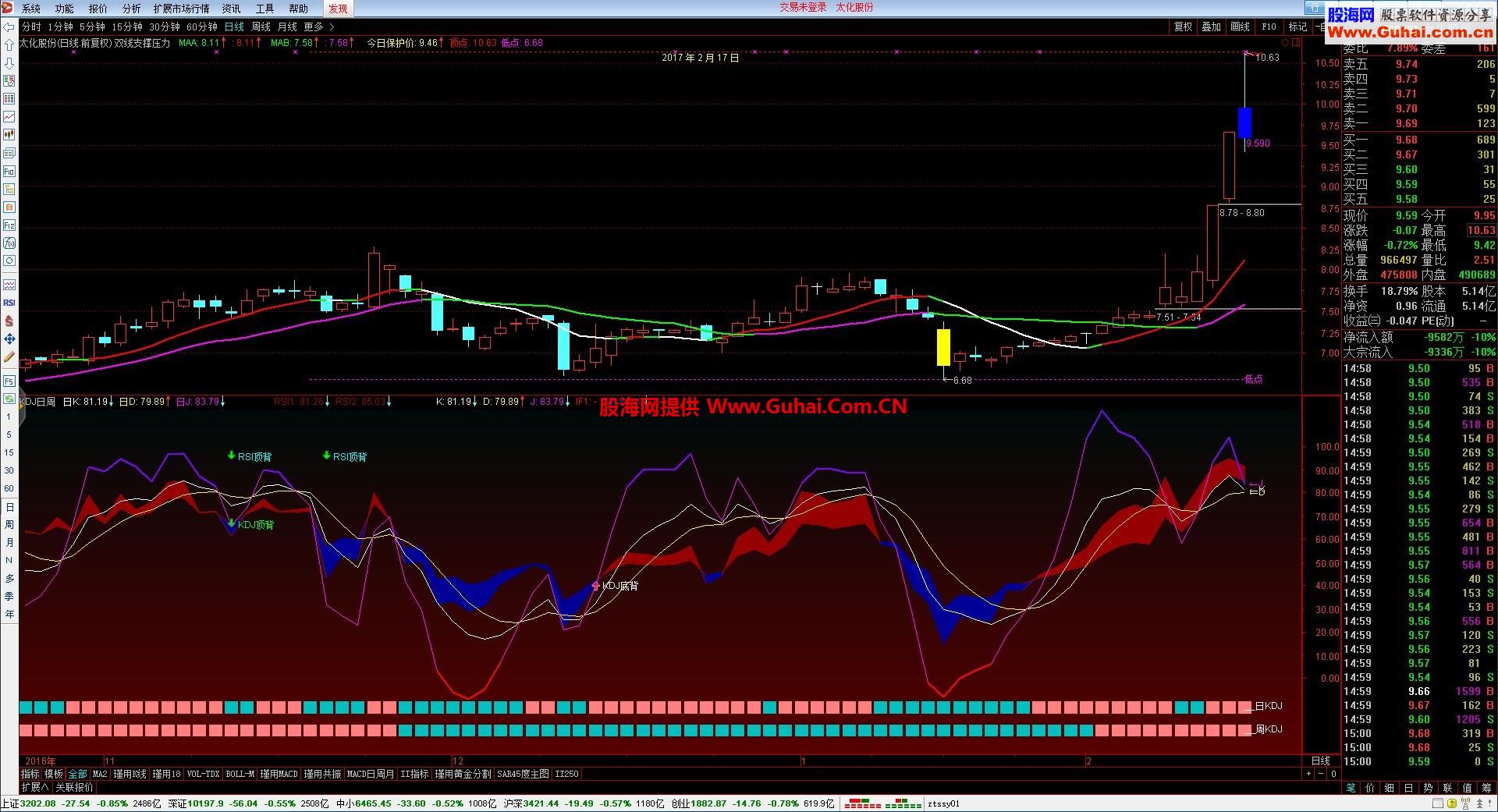Click the F12 trading sidebar icon
This screenshot has height=812, width=1498.
[x=9, y=225]
